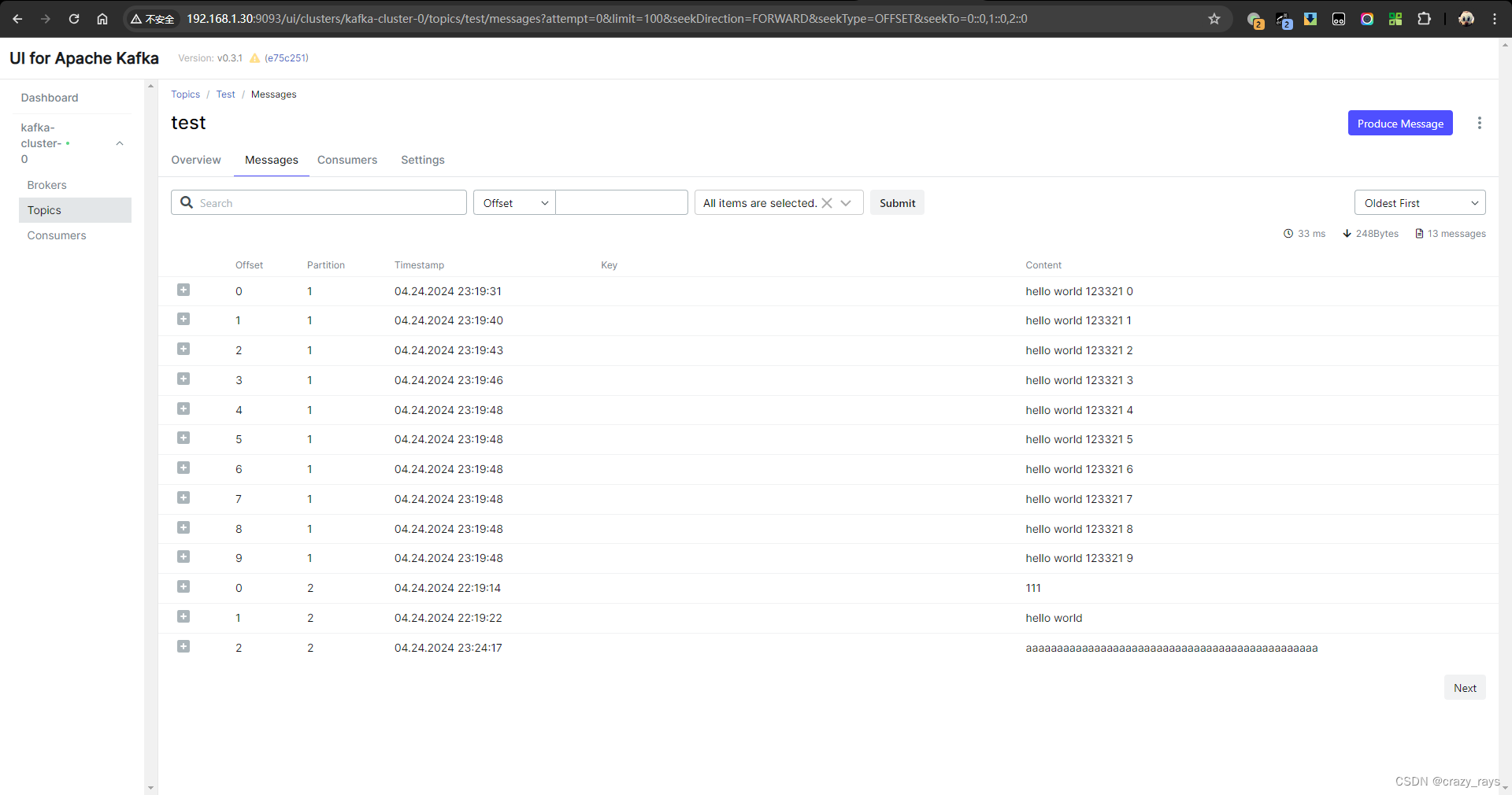
Task: Click the browser address bar URL
Action: [x=606, y=19]
